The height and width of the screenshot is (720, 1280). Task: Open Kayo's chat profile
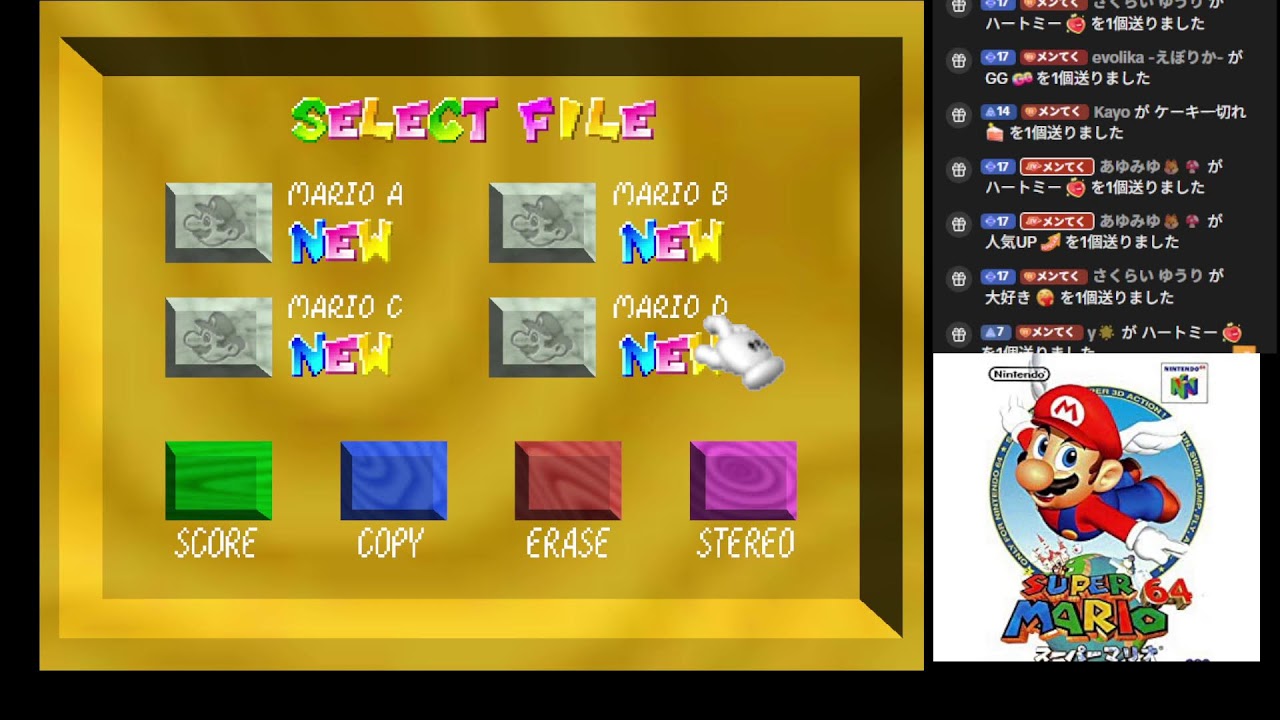[x=1112, y=113]
